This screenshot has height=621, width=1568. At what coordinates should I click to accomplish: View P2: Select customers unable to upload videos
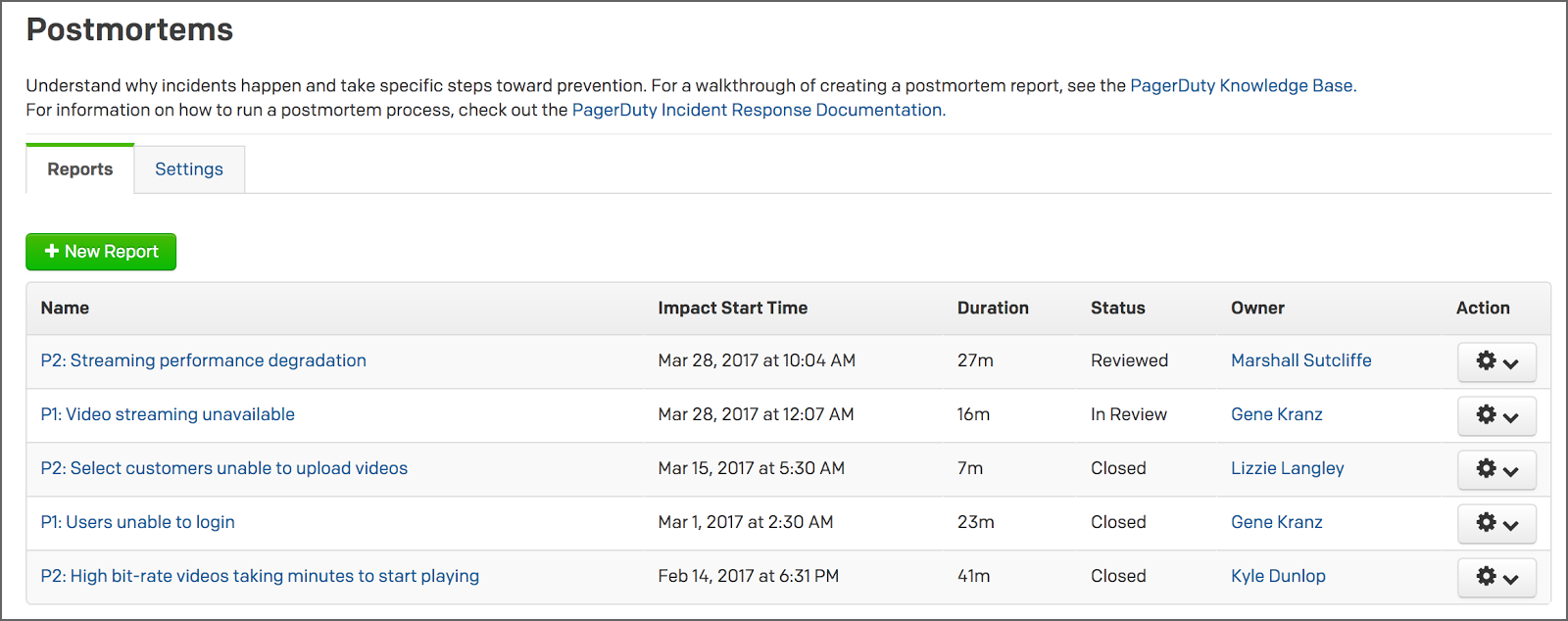(223, 468)
